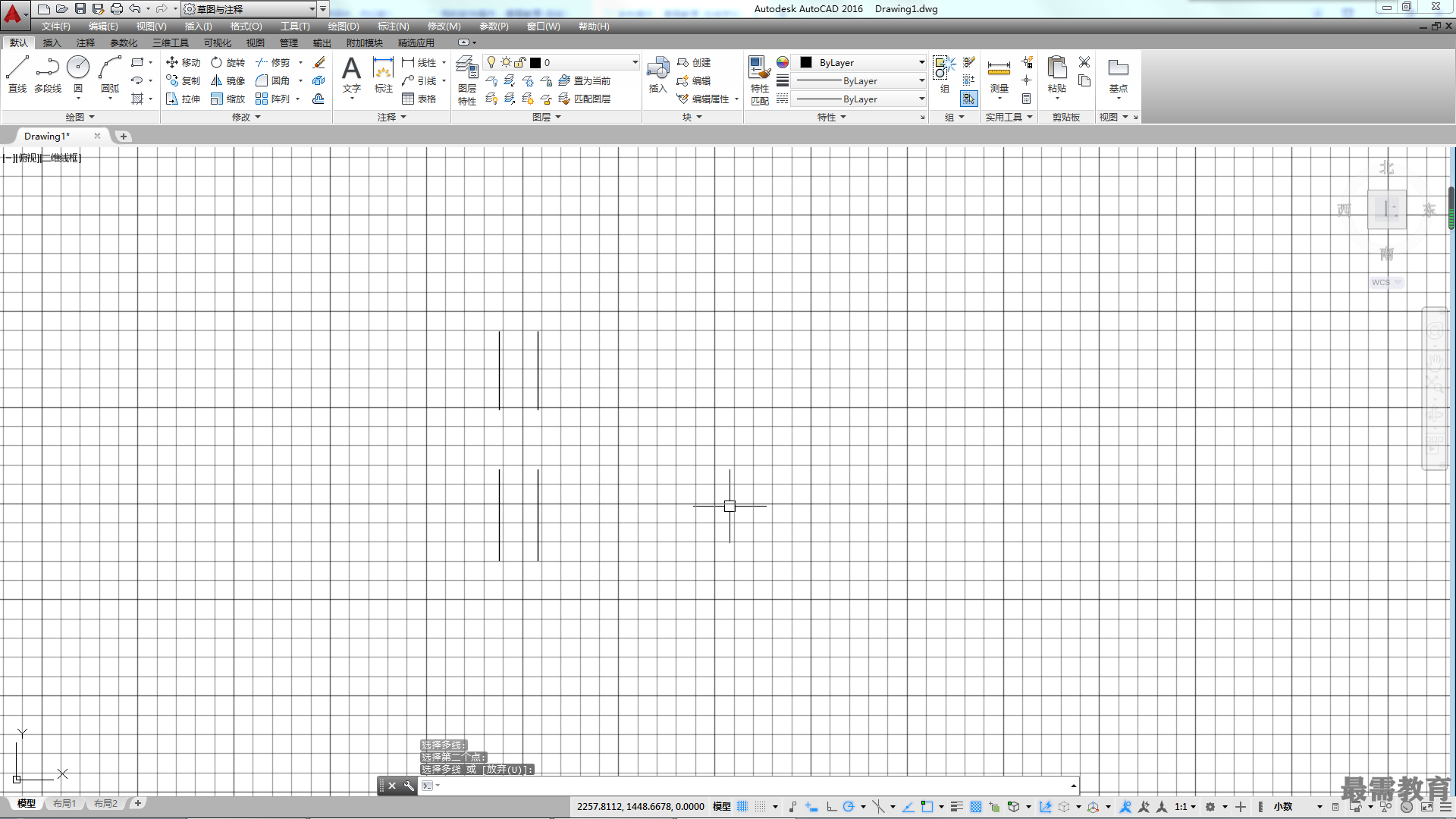Open the 绘图(D) menu

click(x=344, y=26)
